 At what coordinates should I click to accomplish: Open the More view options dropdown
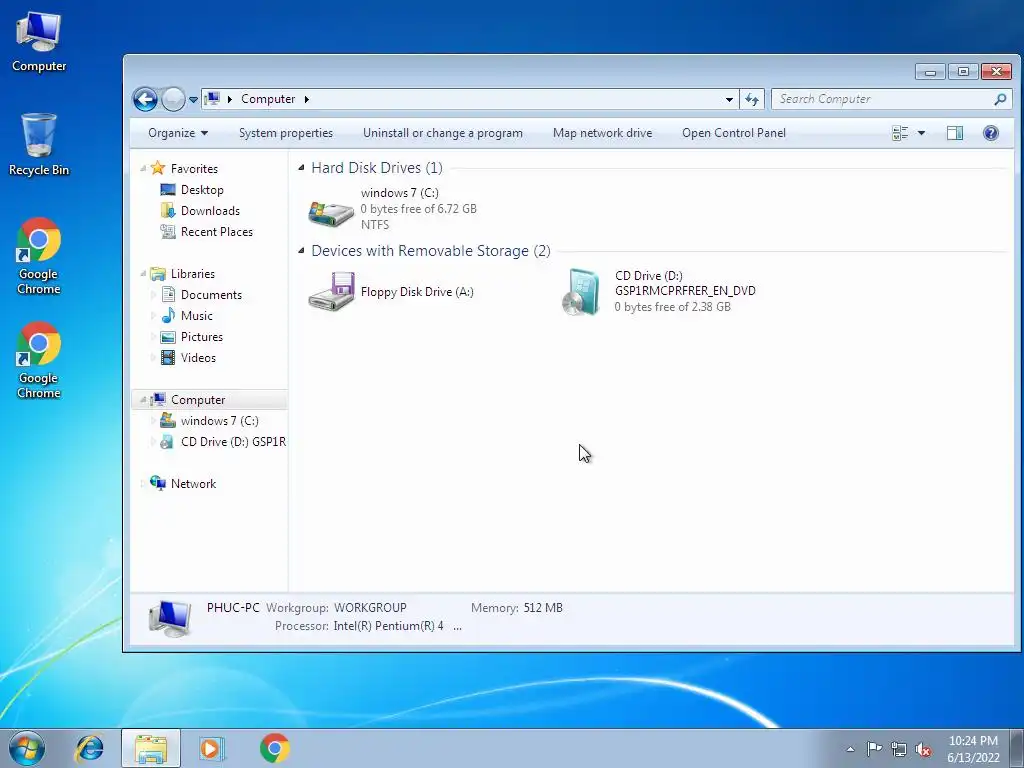tap(921, 133)
